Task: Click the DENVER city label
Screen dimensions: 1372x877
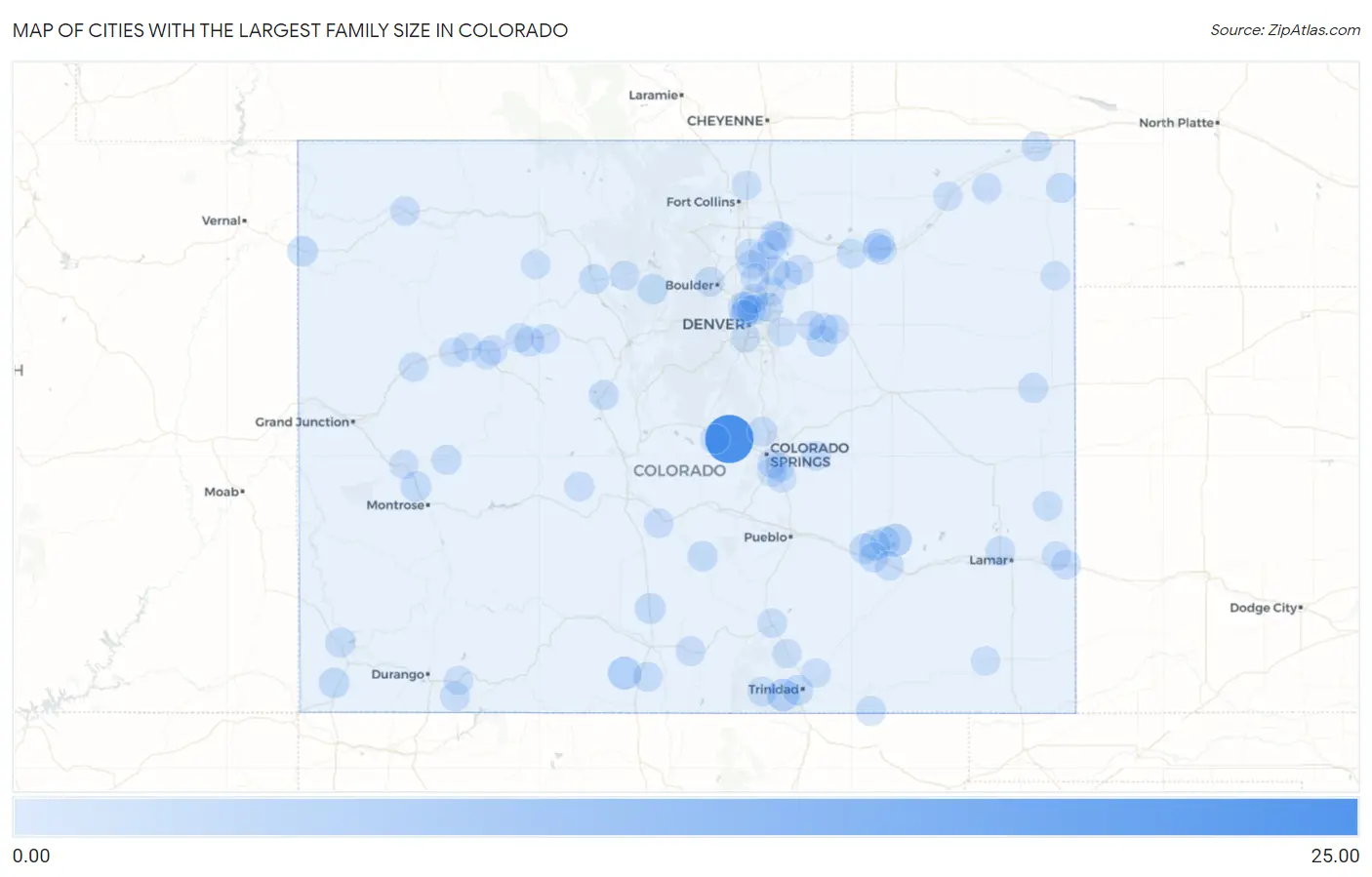Action: tap(713, 324)
